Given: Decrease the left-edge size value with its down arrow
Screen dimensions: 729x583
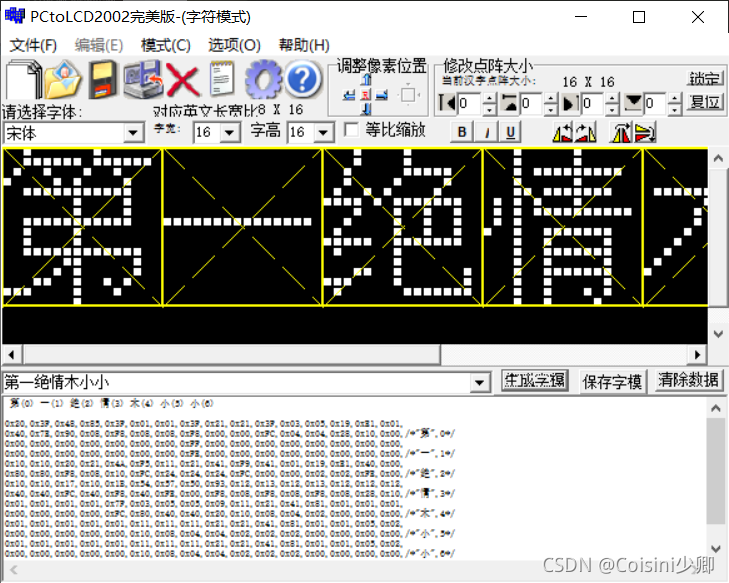Looking at the screenshot, I should pyautogui.click(x=489, y=110).
